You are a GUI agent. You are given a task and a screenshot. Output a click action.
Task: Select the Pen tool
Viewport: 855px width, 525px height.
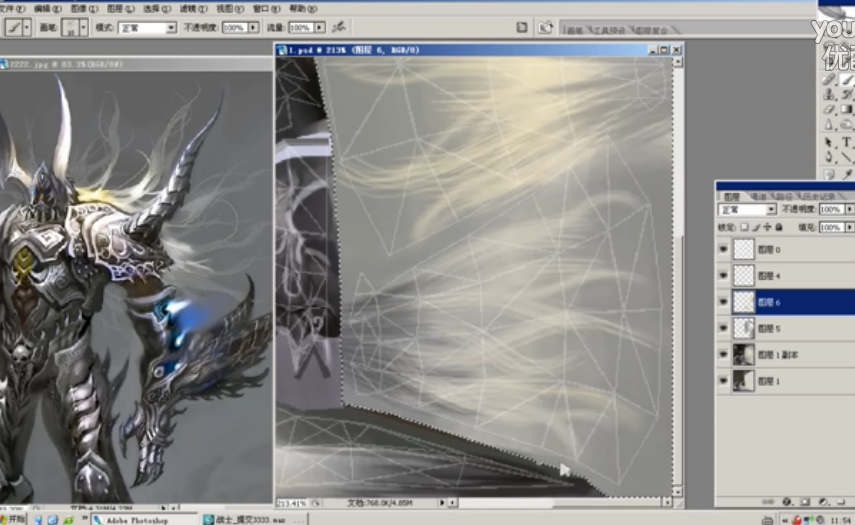[829, 157]
